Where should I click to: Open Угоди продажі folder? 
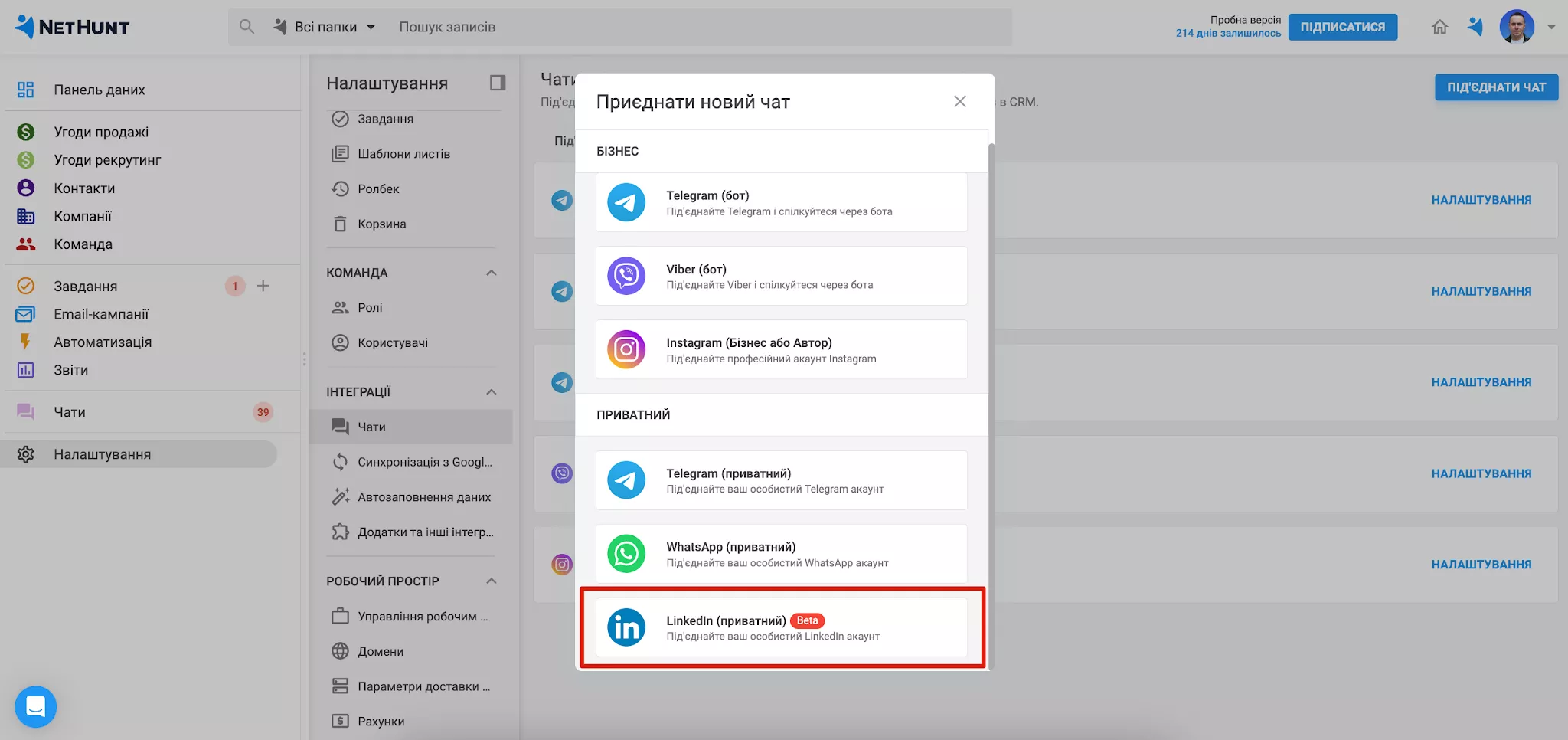(x=101, y=132)
